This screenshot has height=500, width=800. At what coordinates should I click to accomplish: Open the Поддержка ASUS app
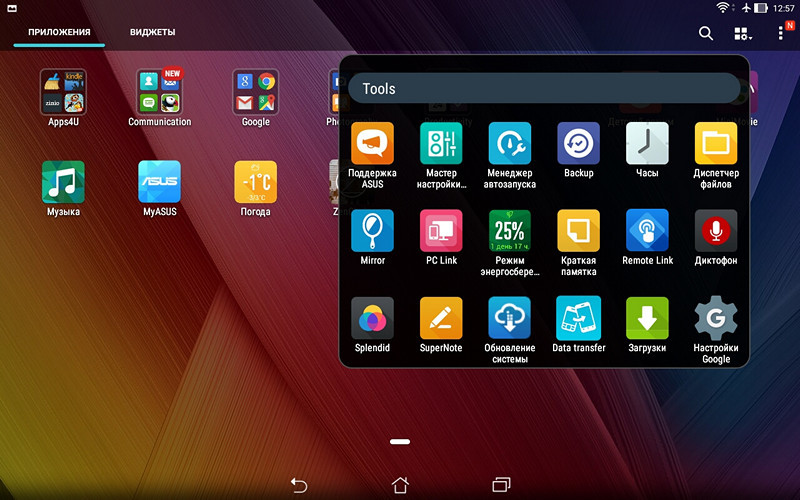click(x=372, y=143)
